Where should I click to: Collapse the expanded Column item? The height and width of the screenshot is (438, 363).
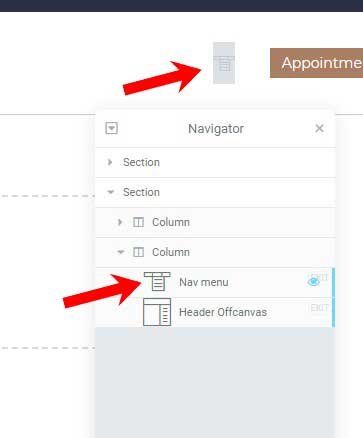(121, 252)
